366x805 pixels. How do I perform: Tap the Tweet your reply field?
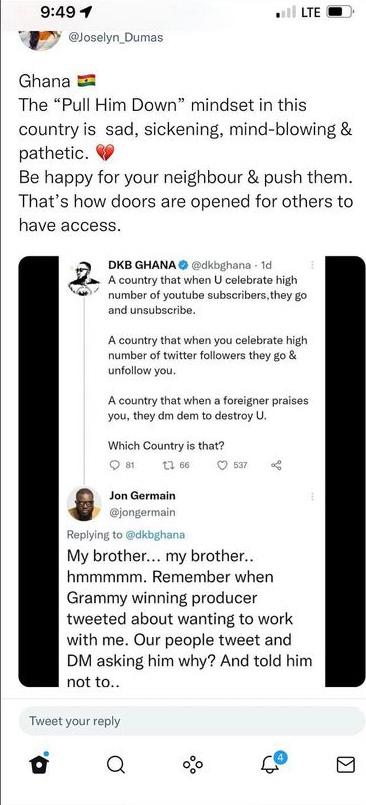tap(192, 721)
